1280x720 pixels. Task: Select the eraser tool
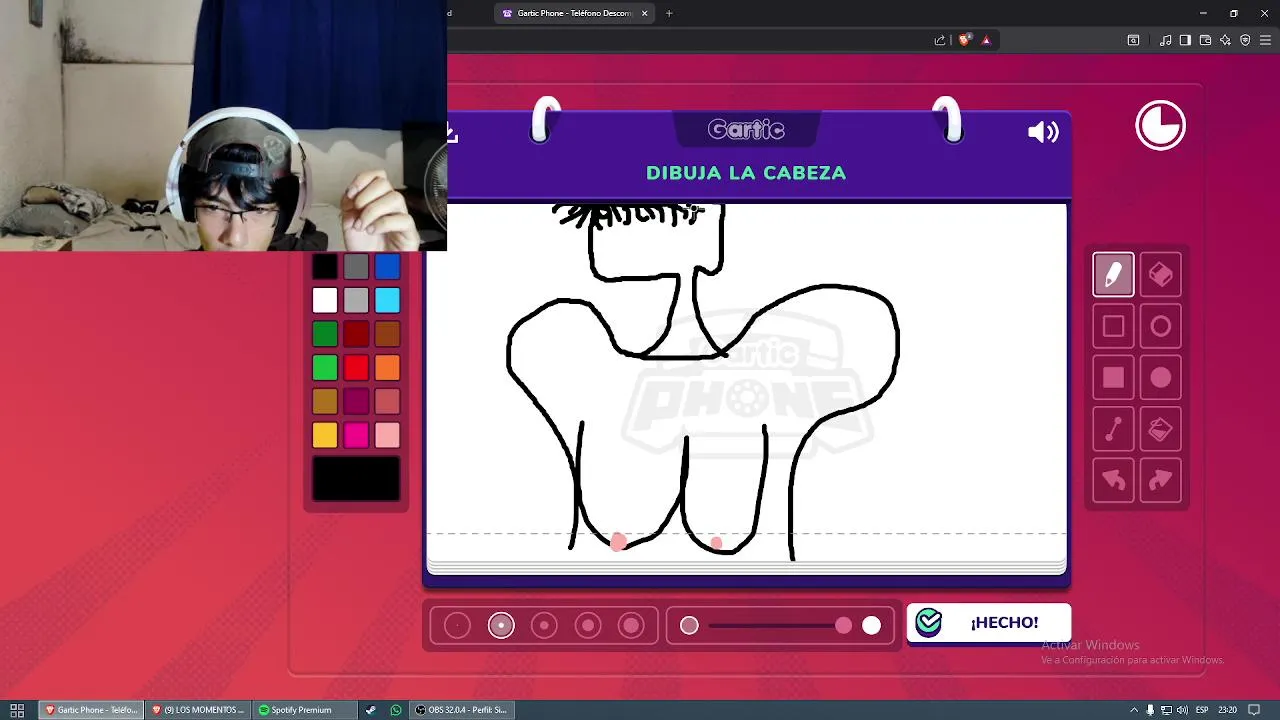tap(1161, 275)
